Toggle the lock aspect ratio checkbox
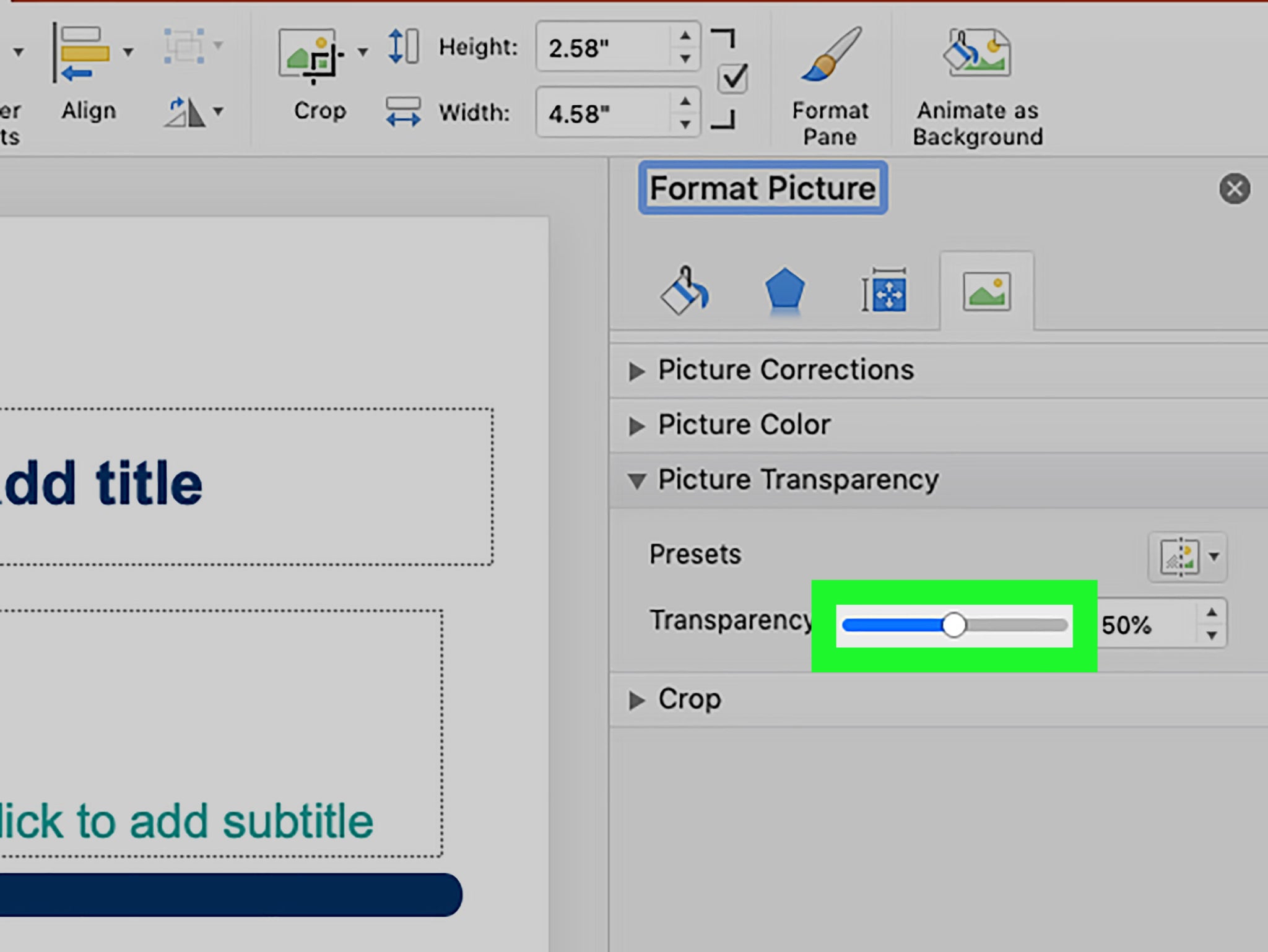 click(x=732, y=79)
